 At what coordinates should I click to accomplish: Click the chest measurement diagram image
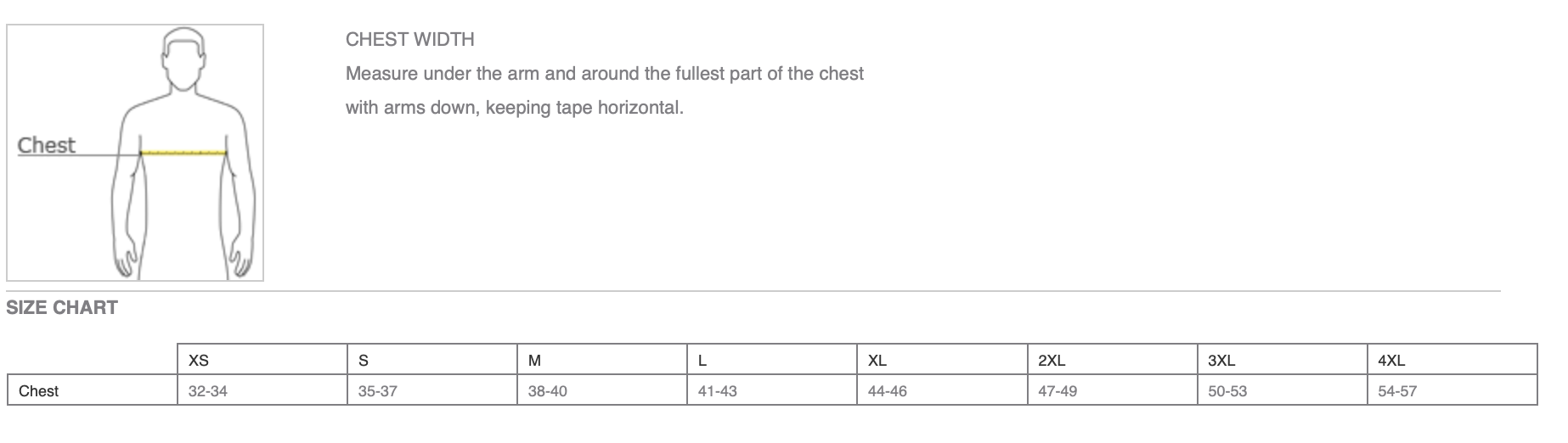click(135, 153)
